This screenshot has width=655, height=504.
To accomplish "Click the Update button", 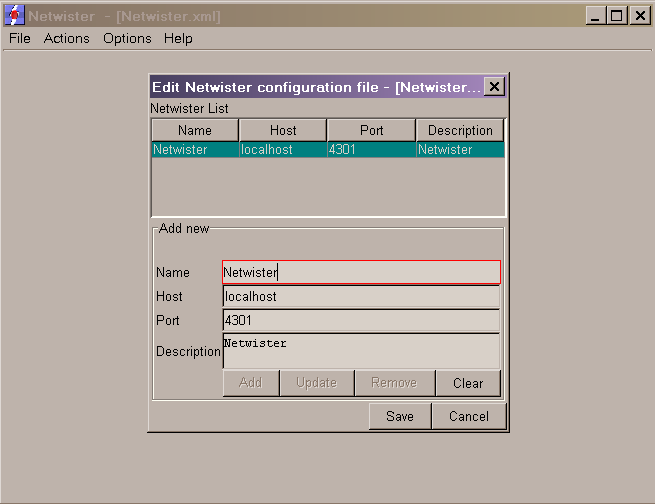I will (x=317, y=382).
